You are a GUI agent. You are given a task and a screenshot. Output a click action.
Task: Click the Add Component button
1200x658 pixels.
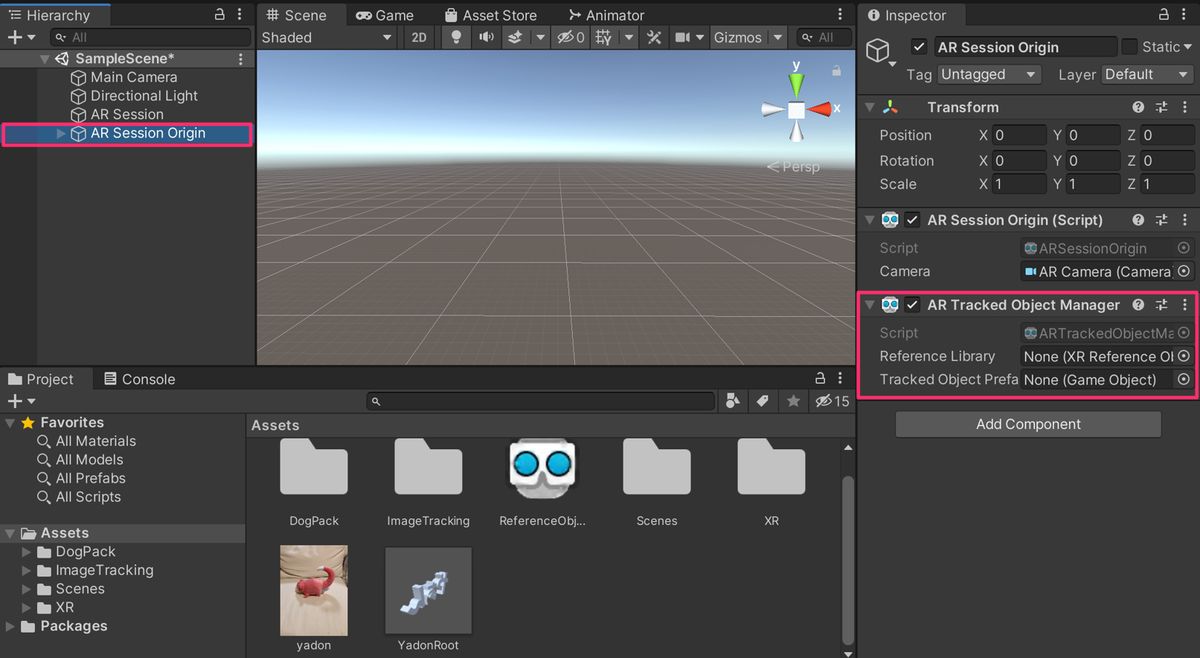[1028, 424]
